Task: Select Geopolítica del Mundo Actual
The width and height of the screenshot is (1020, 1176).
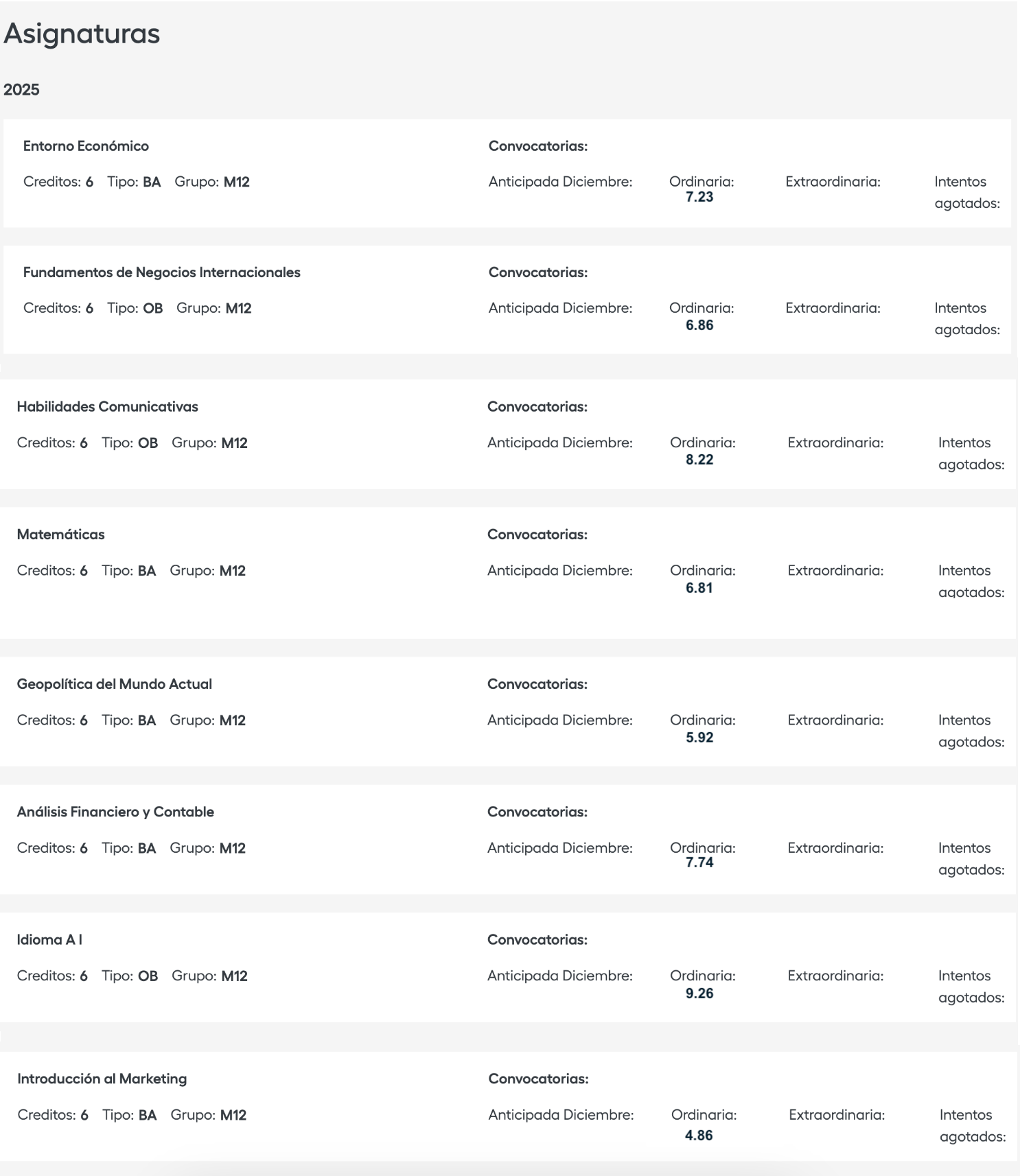Action: (x=114, y=684)
